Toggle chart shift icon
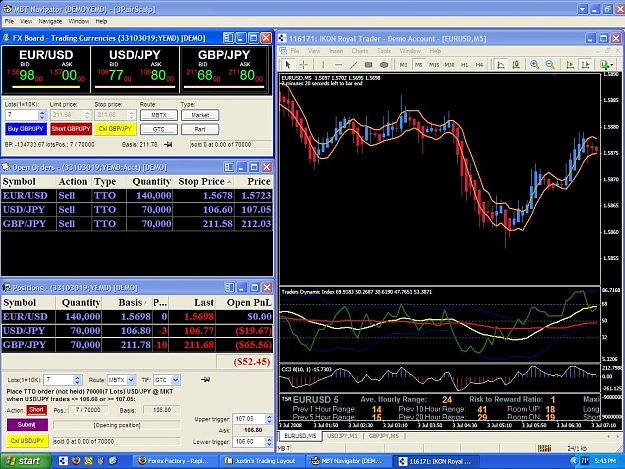 (x=585, y=65)
